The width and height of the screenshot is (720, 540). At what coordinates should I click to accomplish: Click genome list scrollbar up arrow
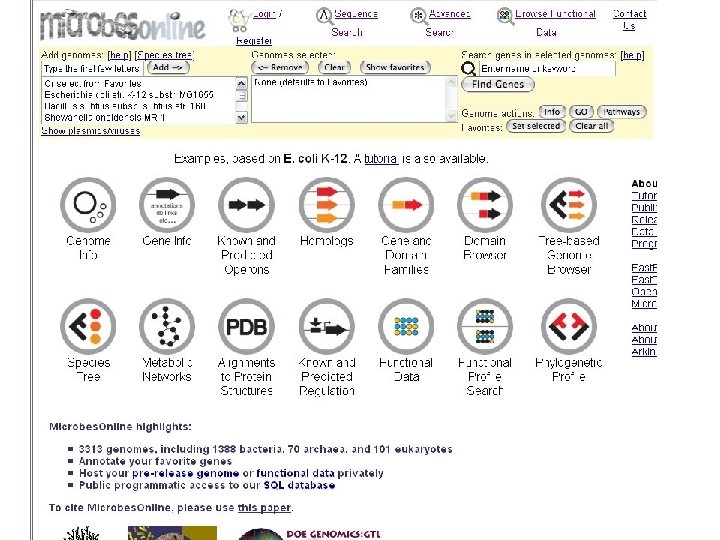241,84
